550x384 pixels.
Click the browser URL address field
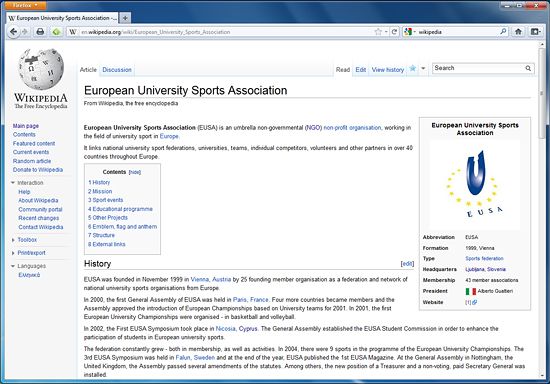point(224,32)
